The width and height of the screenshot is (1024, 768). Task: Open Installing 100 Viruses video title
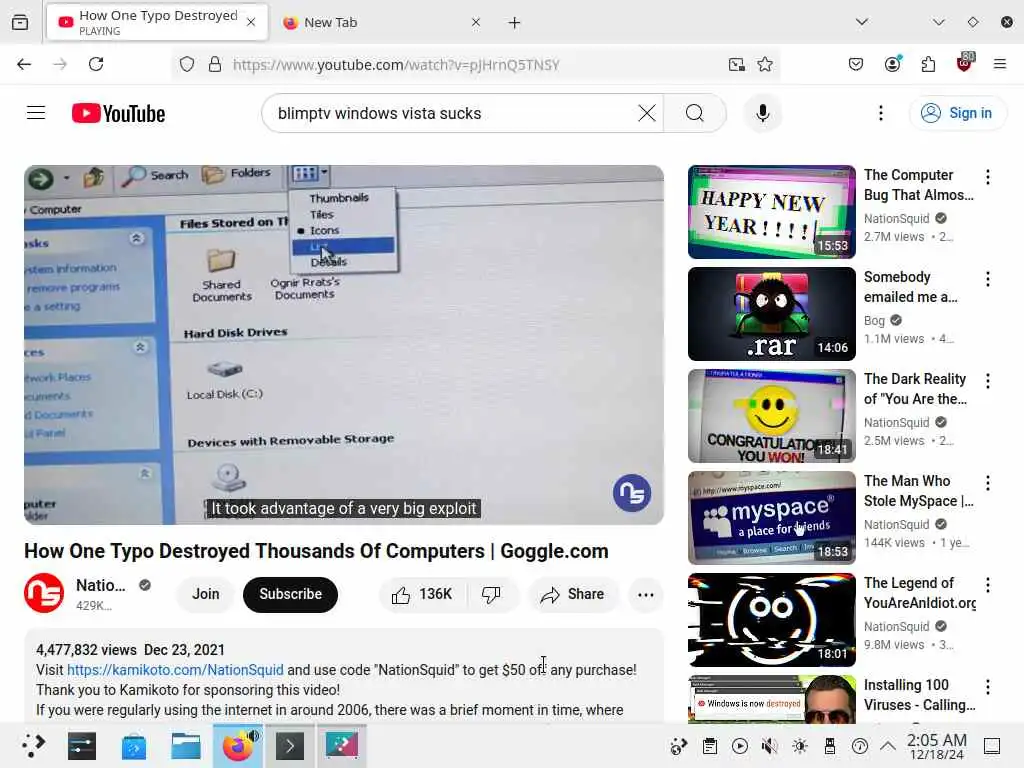pyautogui.click(x=919, y=694)
